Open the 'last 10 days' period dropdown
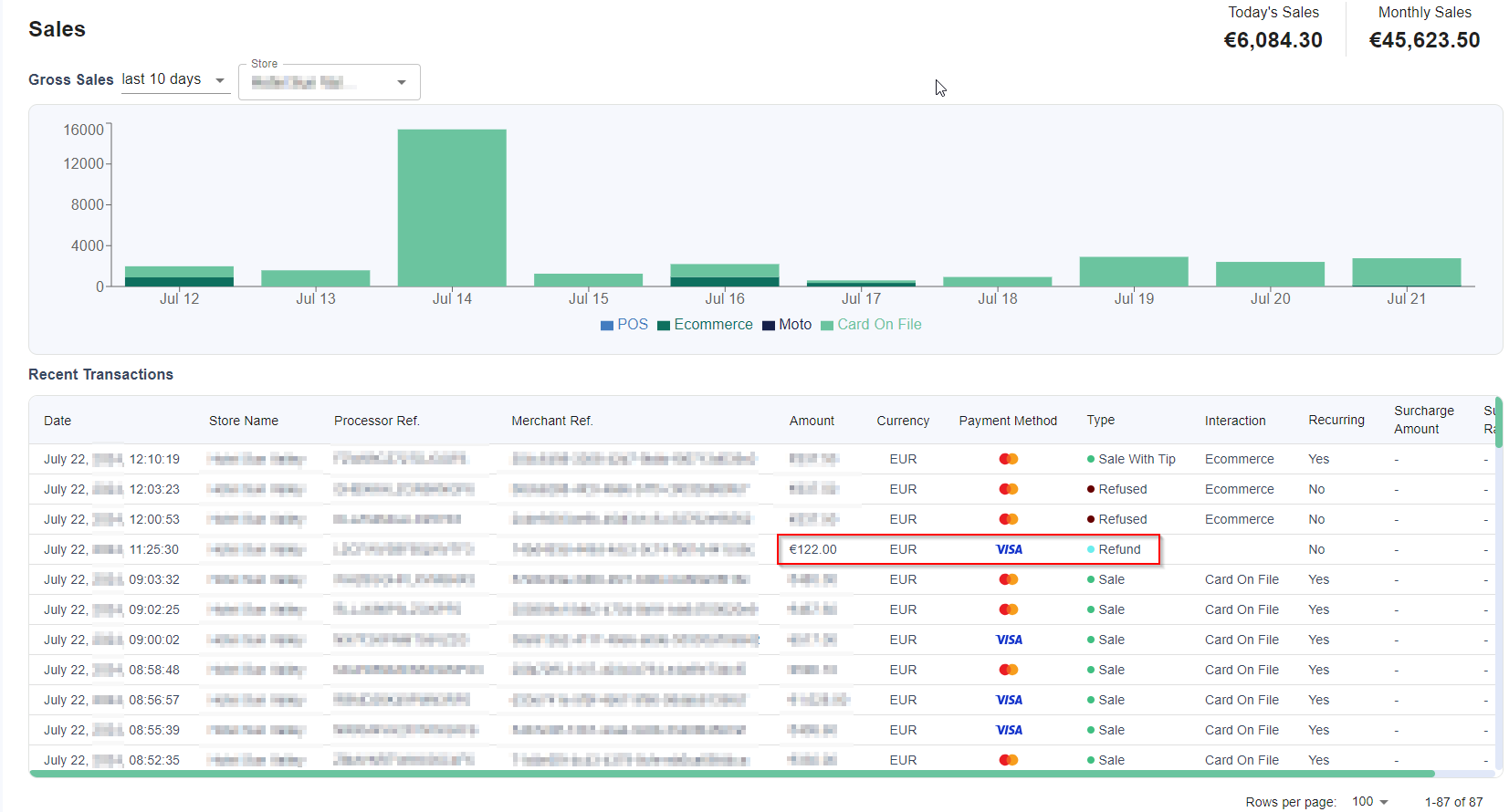The image size is (1509, 812). [x=174, y=80]
